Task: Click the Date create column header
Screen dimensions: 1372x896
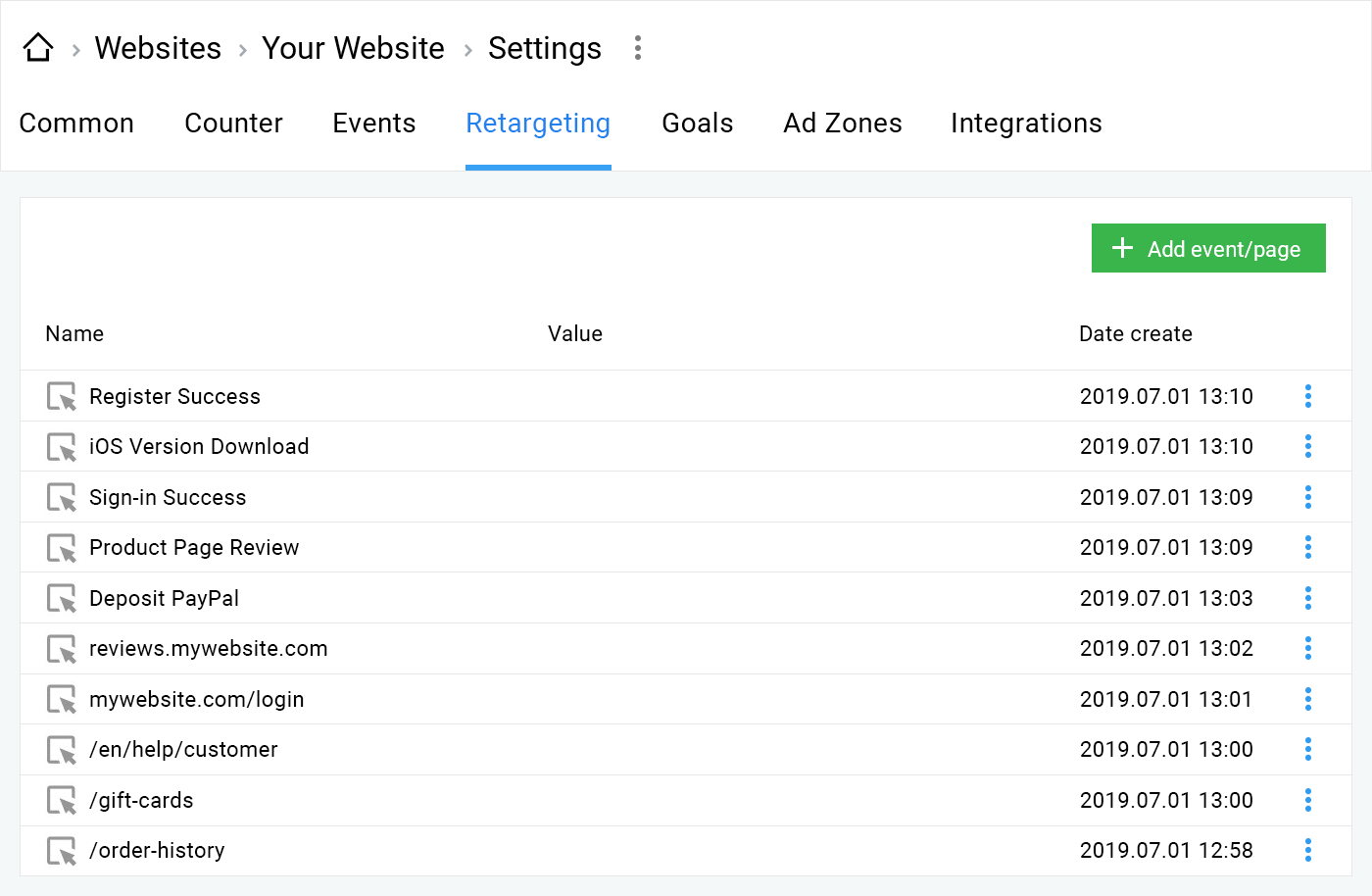Action: coord(1136,333)
